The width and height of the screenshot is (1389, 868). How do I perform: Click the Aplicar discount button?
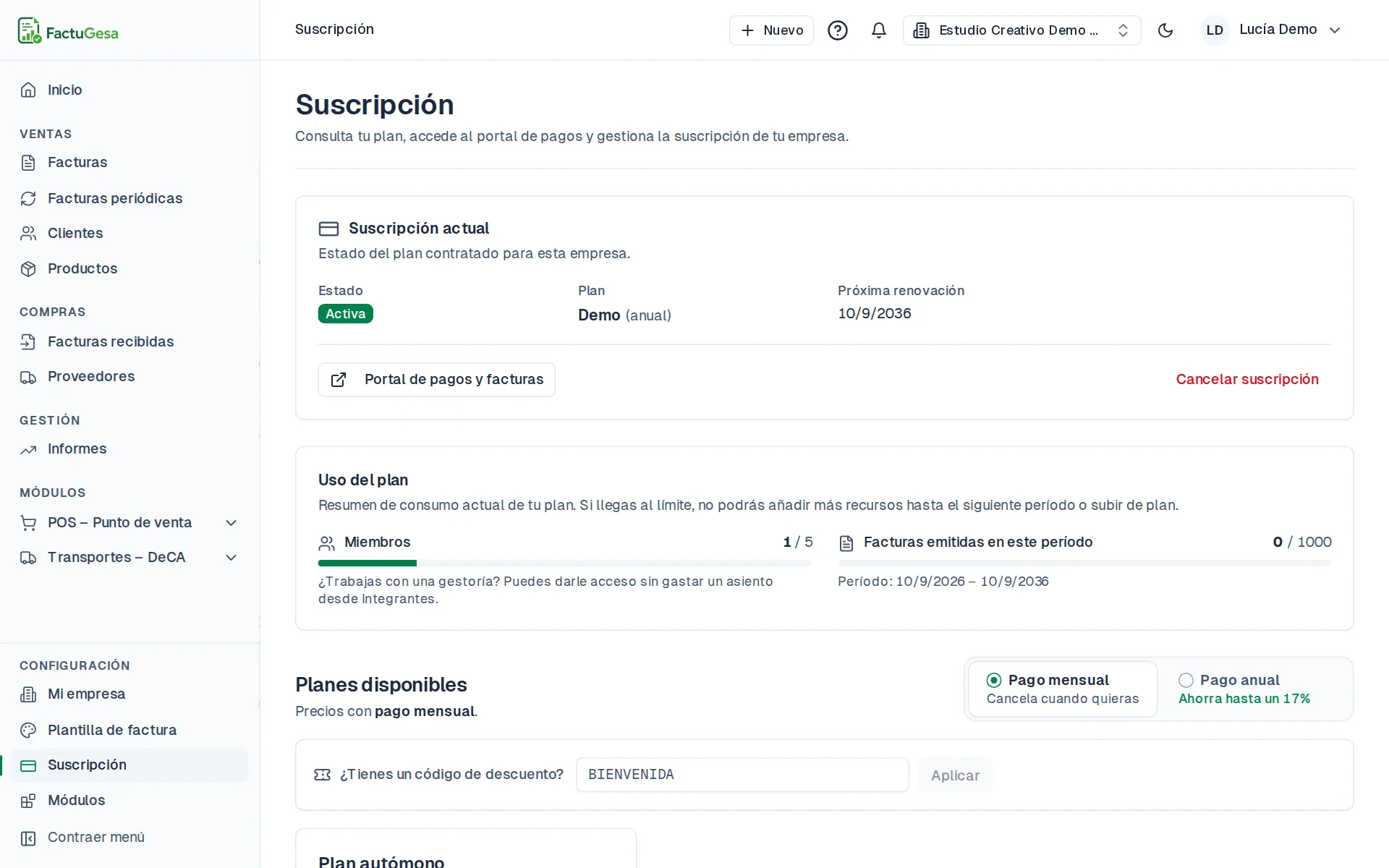pyautogui.click(x=955, y=775)
